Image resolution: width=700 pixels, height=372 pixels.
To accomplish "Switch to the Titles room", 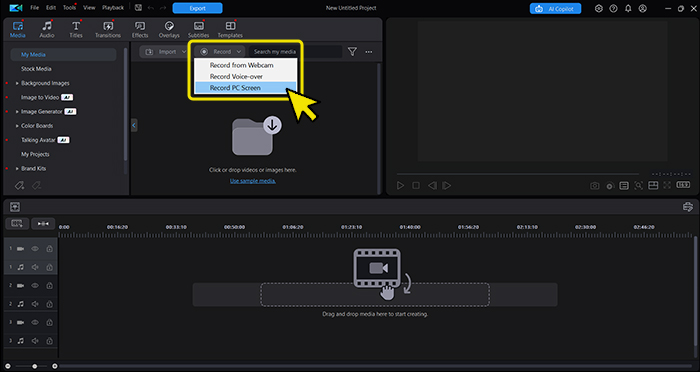I will pyautogui.click(x=76, y=29).
